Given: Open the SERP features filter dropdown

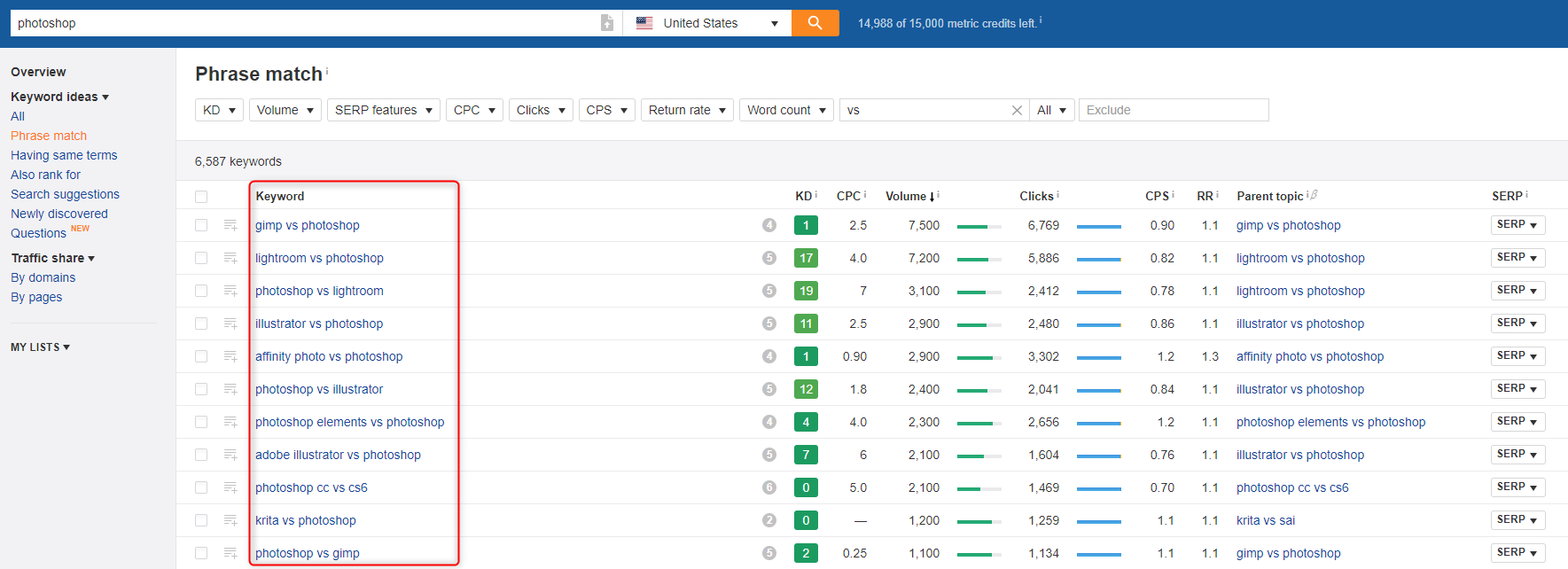Looking at the screenshot, I should coord(384,110).
